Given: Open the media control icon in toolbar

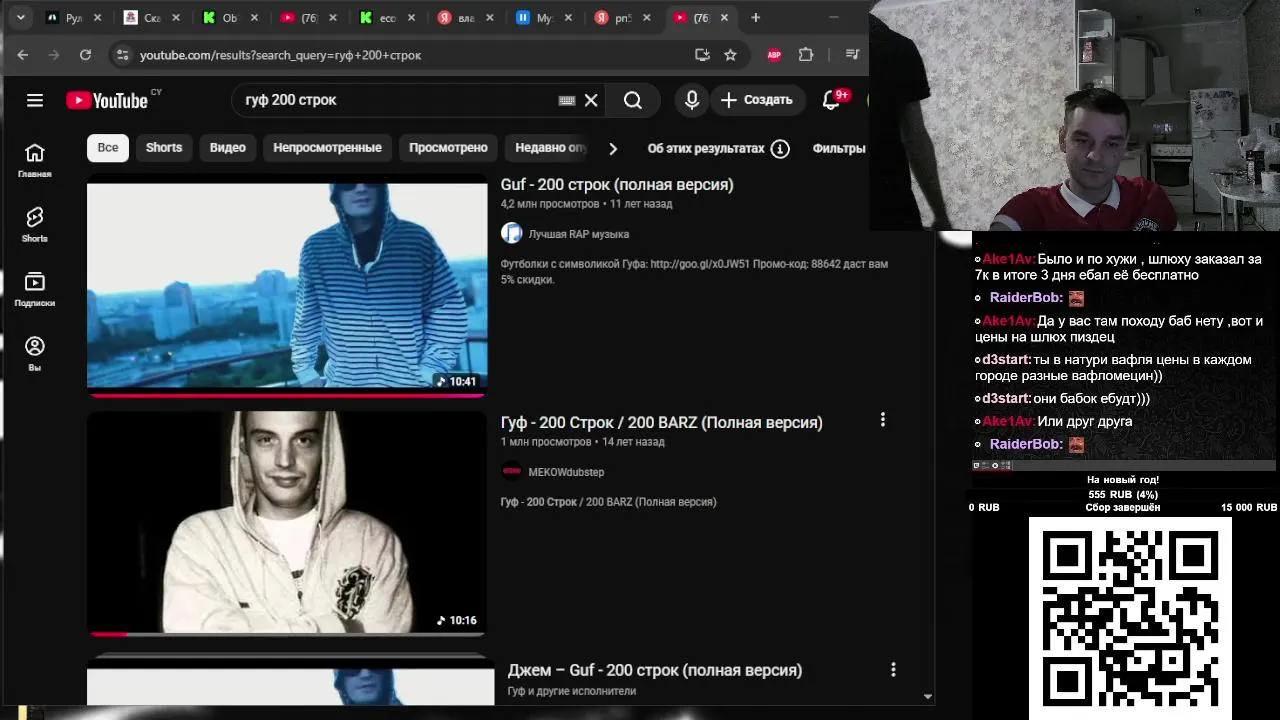Looking at the screenshot, I should [x=852, y=55].
